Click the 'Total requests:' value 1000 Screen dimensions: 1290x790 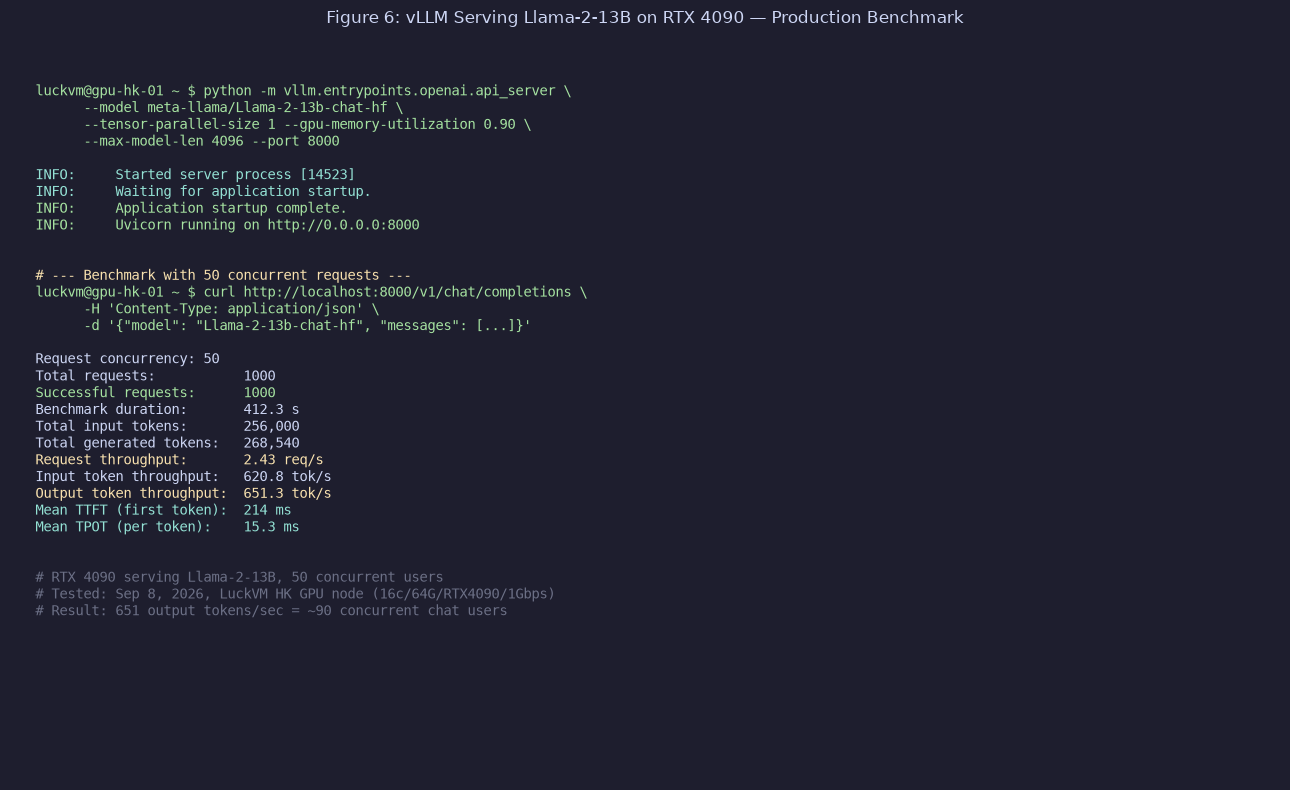click(259, 377)
